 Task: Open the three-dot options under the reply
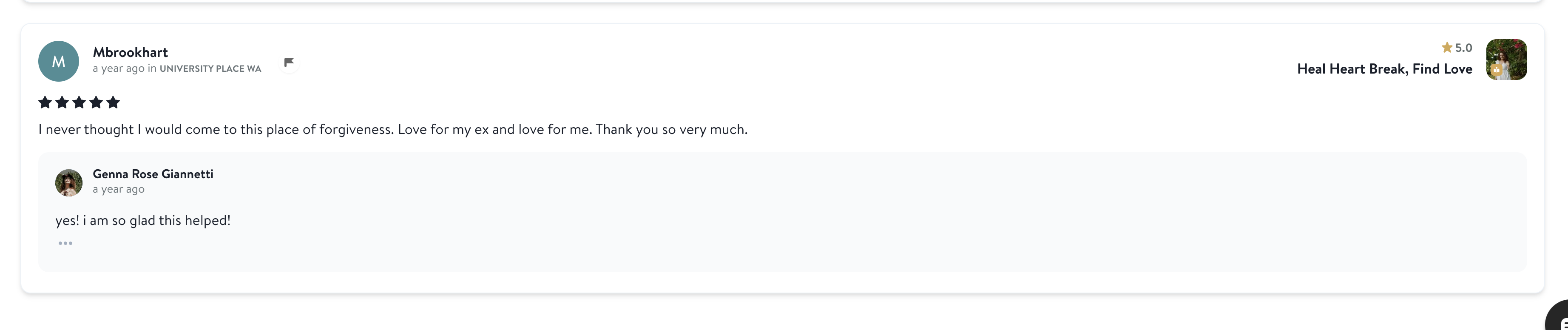pyautogui.click(x=65, y=244)
